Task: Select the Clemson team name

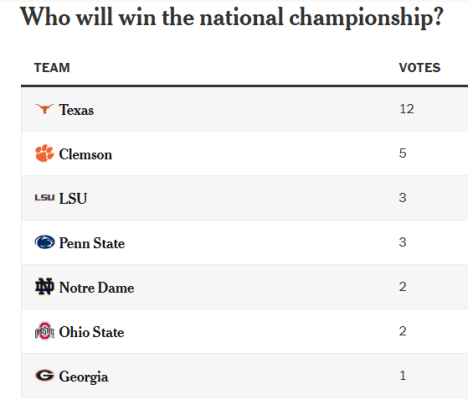Action: (x=85, y=154)
